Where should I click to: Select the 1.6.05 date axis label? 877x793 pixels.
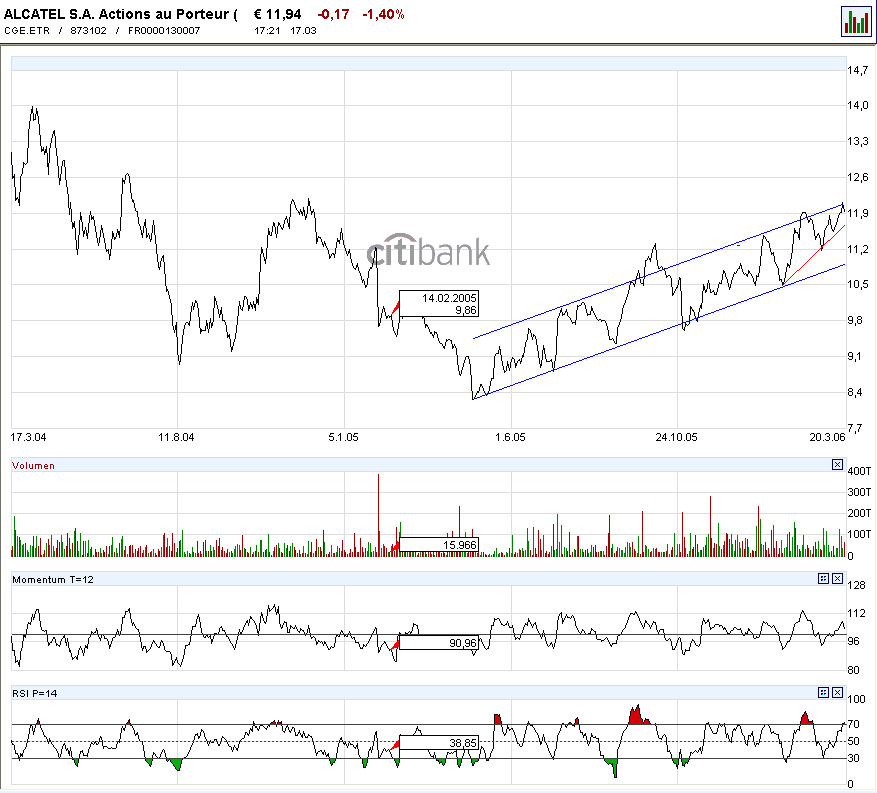(x=510, y=437)
